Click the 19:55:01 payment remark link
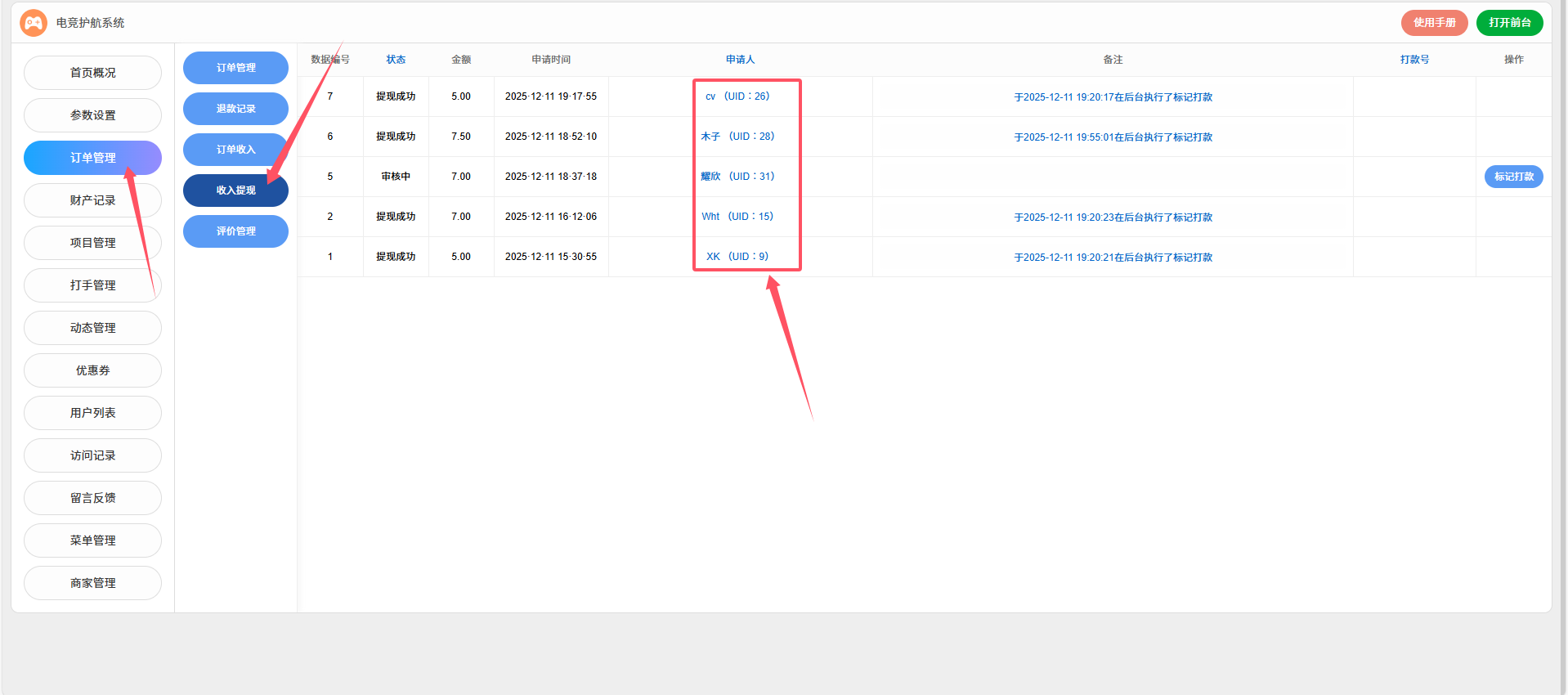The width and height of the screenshot is (1568, 695). click(1113, 137)
